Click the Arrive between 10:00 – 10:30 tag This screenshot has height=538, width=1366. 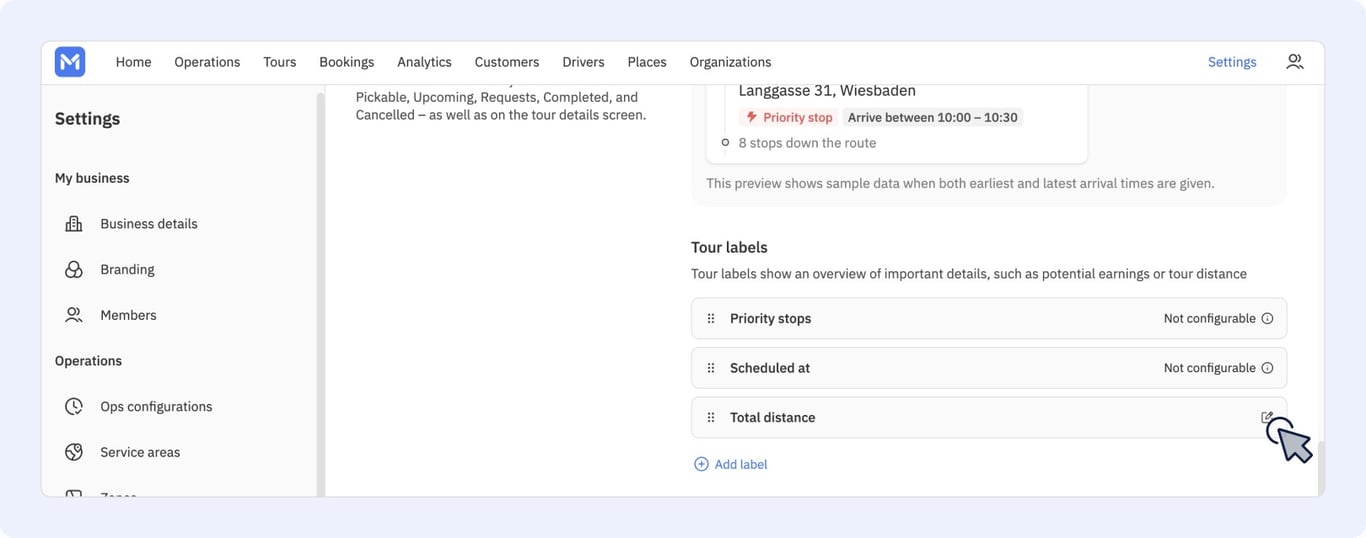click(x=933, y=117)
